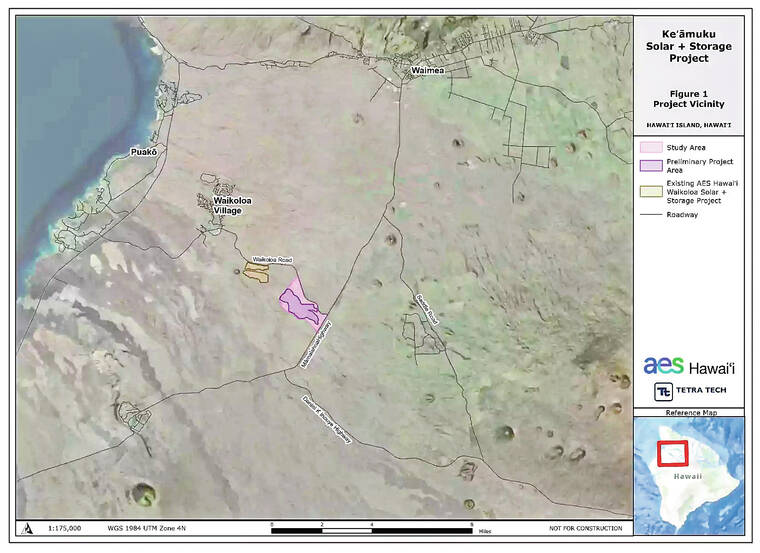Viewport: 760px width, 553px height.
Task: Click the Tetra Tech logo
Action: [x=688, y=391]
